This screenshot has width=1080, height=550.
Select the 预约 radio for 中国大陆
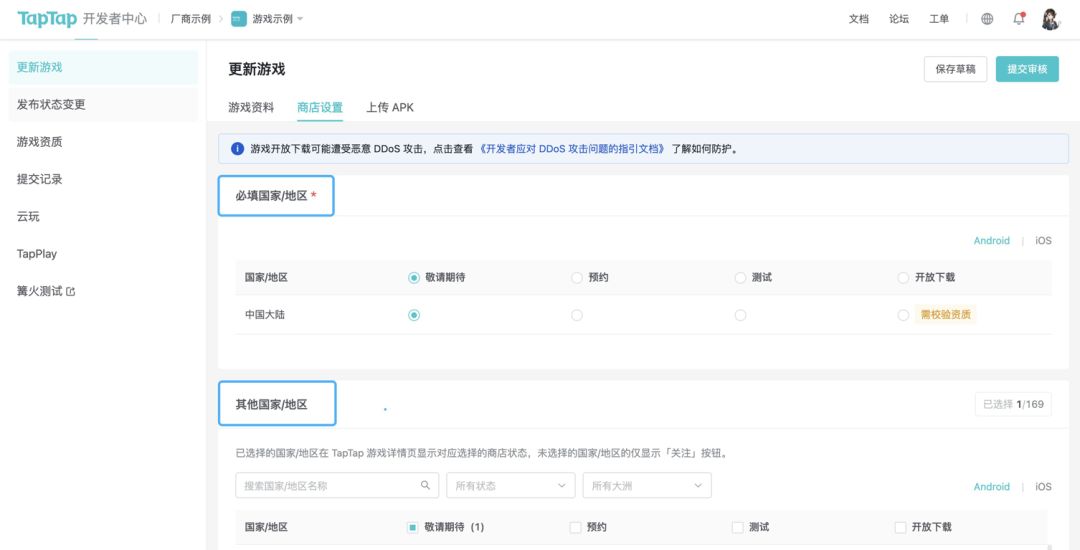576,315
